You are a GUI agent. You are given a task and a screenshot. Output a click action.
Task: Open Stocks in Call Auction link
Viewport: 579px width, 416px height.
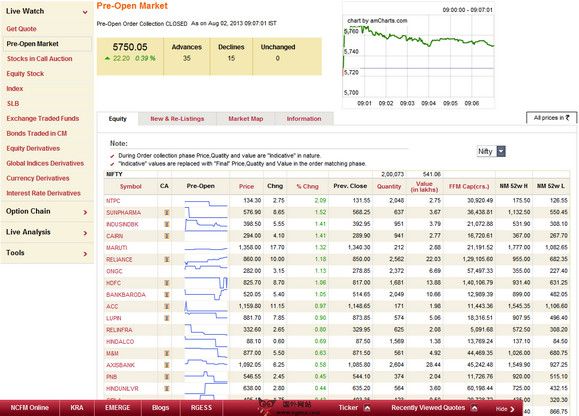(x=39, y=59)
